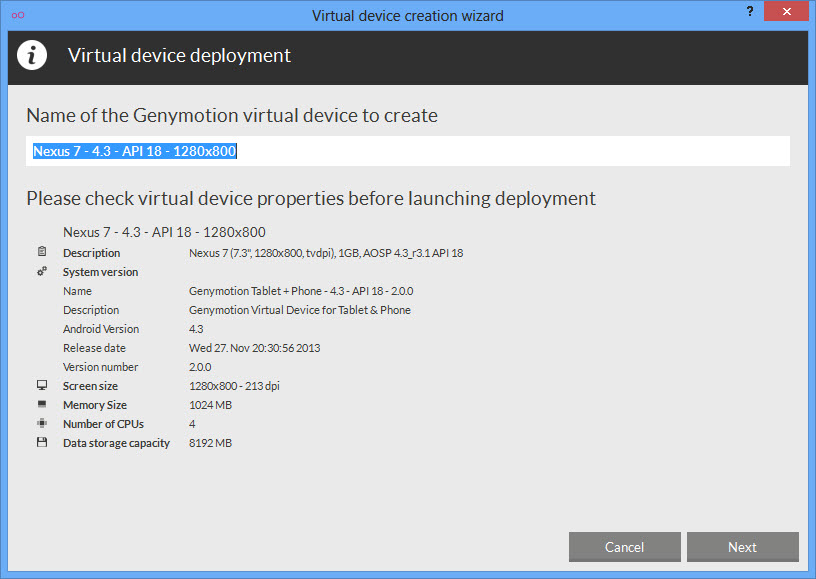Click the 'Virtual device creation wizard' window title

(407, 16)
